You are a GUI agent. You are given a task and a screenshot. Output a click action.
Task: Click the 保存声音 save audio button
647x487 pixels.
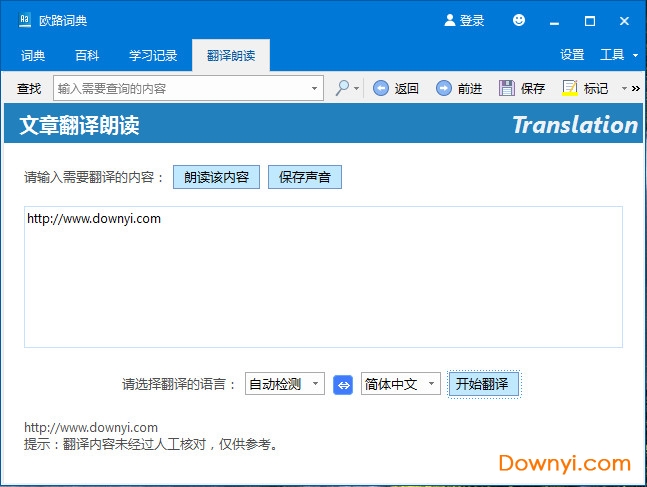[305, 177]
